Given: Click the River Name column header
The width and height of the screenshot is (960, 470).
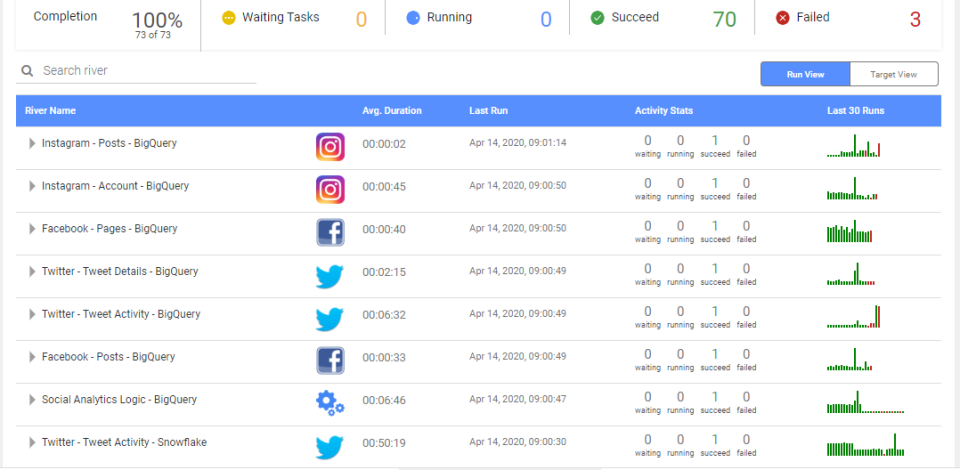Looking at the screenshot, I should (x=50, y=111).
